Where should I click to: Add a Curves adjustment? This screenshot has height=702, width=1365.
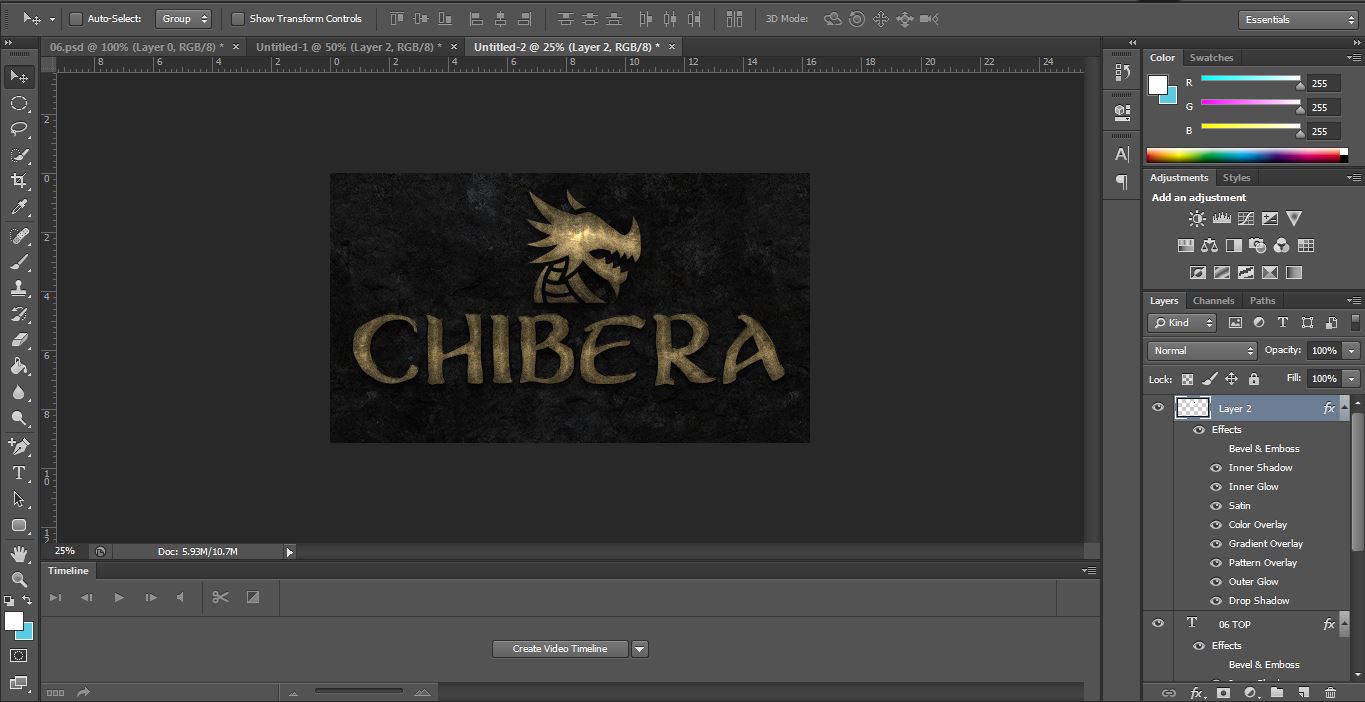1245,218
